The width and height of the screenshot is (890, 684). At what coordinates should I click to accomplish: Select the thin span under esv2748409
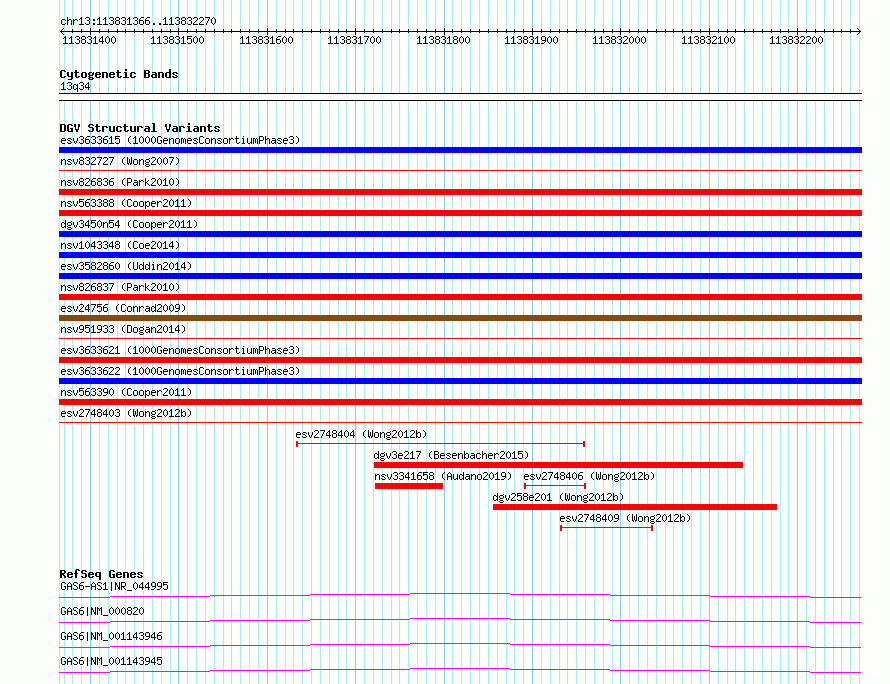click(x=606, y=528)
